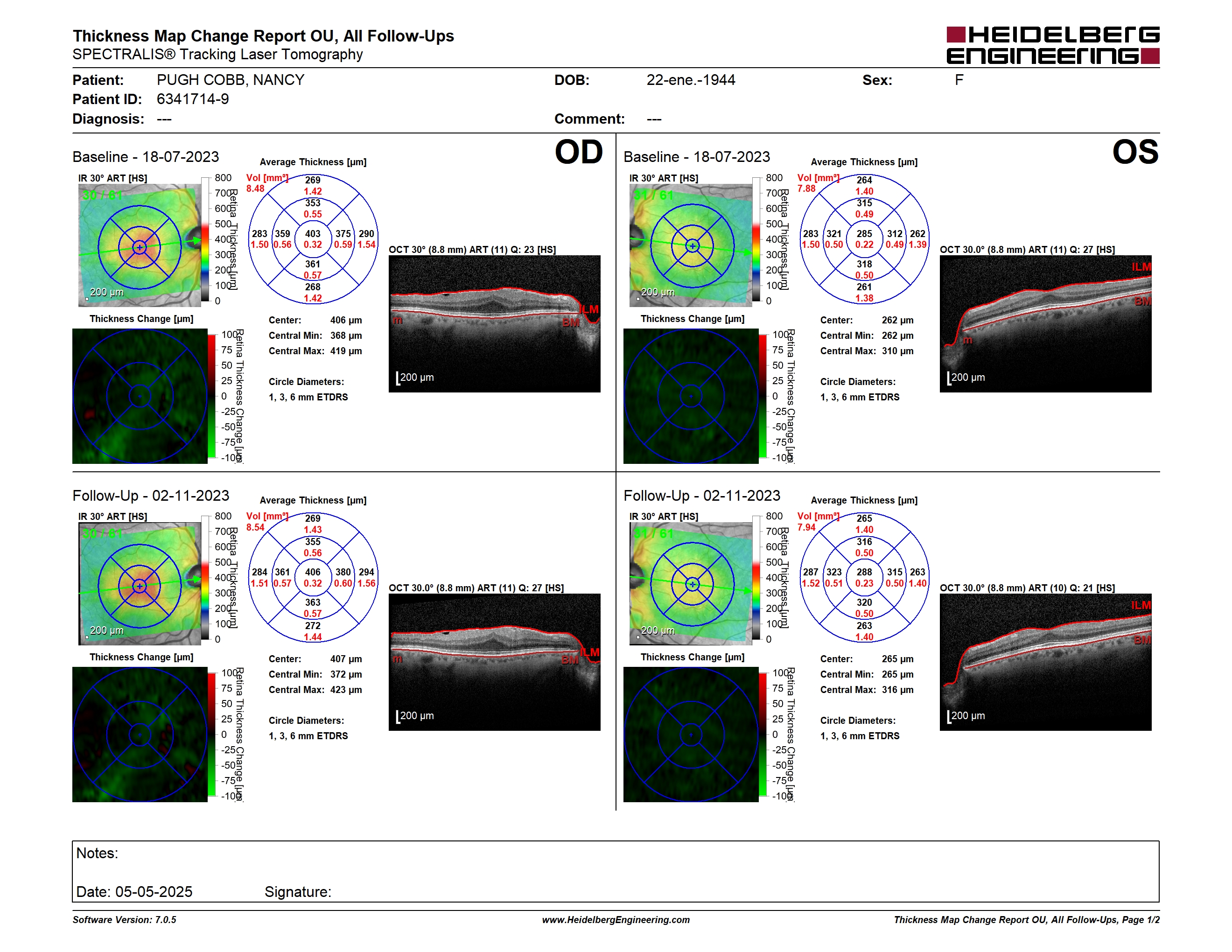
Task: Click the Sex value 'F'
Action: click(959, 80)
